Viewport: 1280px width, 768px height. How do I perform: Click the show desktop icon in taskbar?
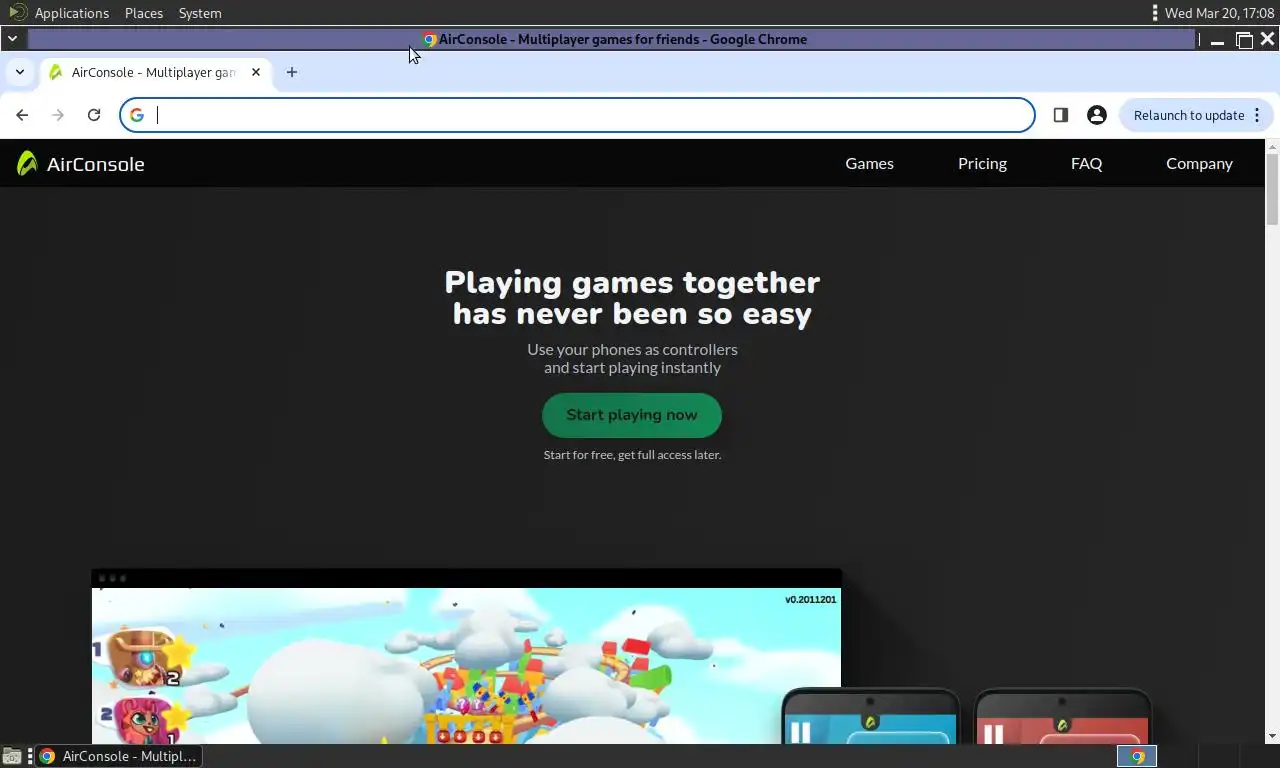(12, 756)
